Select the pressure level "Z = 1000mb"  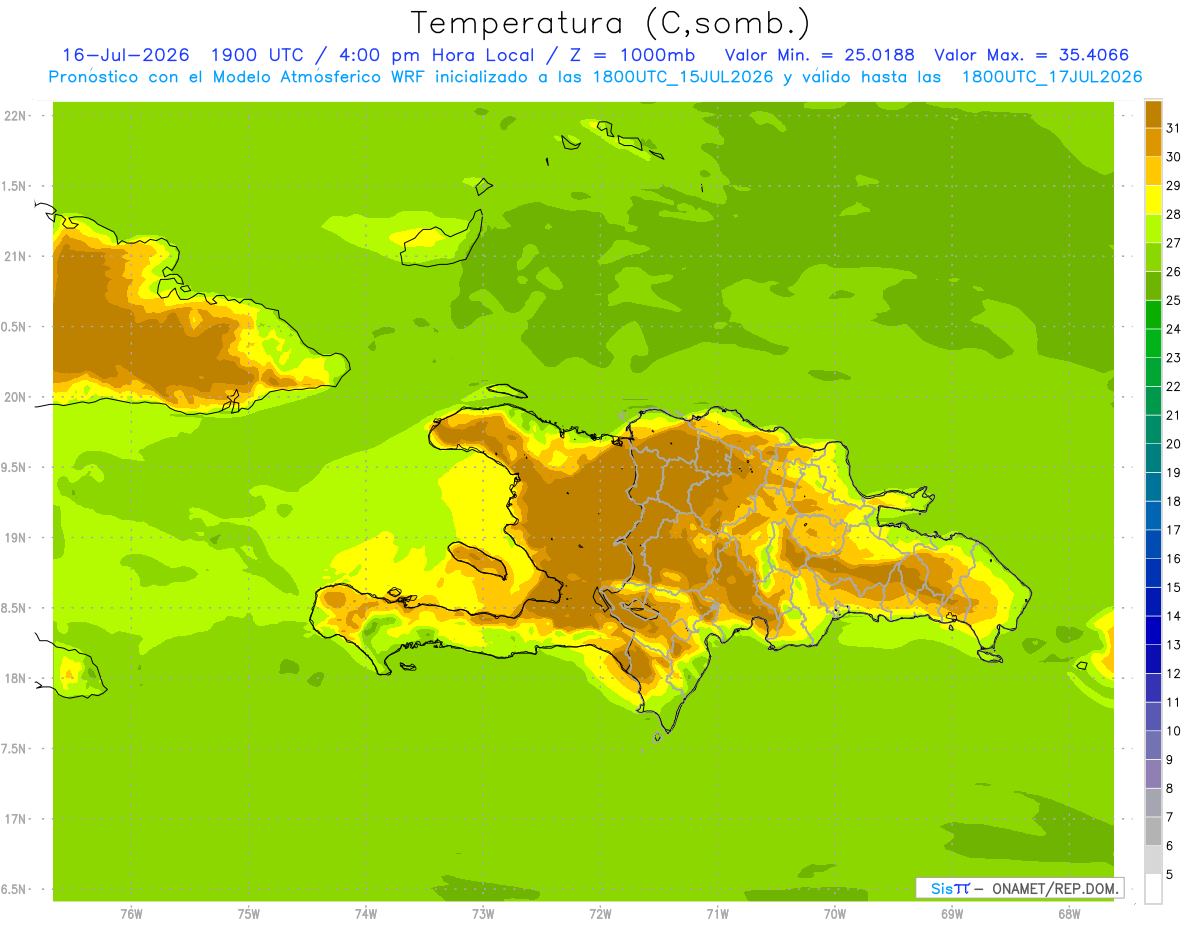[632, 55]
